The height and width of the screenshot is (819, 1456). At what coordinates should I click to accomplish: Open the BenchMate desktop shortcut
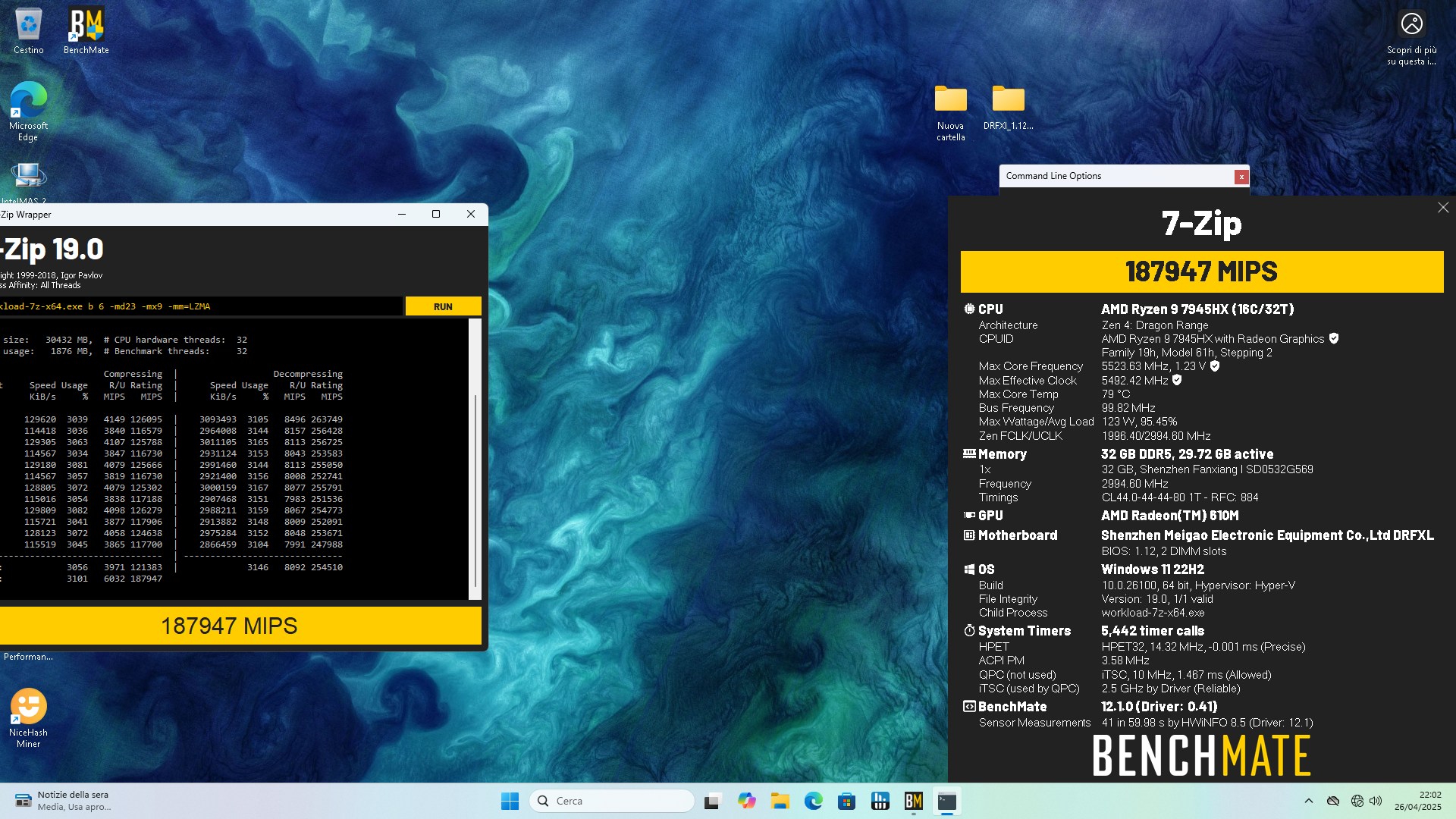point(86,31)
